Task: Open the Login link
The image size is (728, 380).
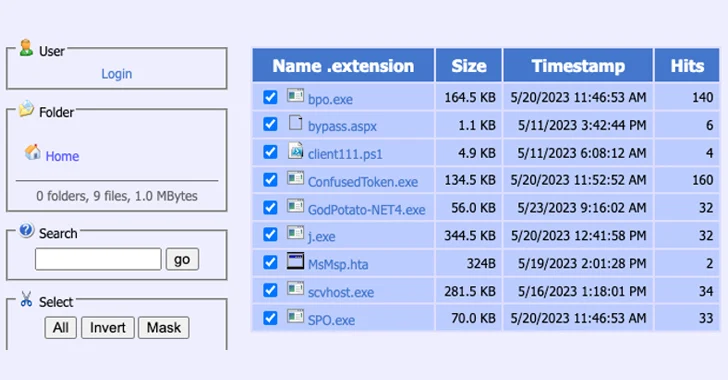Action: point(117,74)
